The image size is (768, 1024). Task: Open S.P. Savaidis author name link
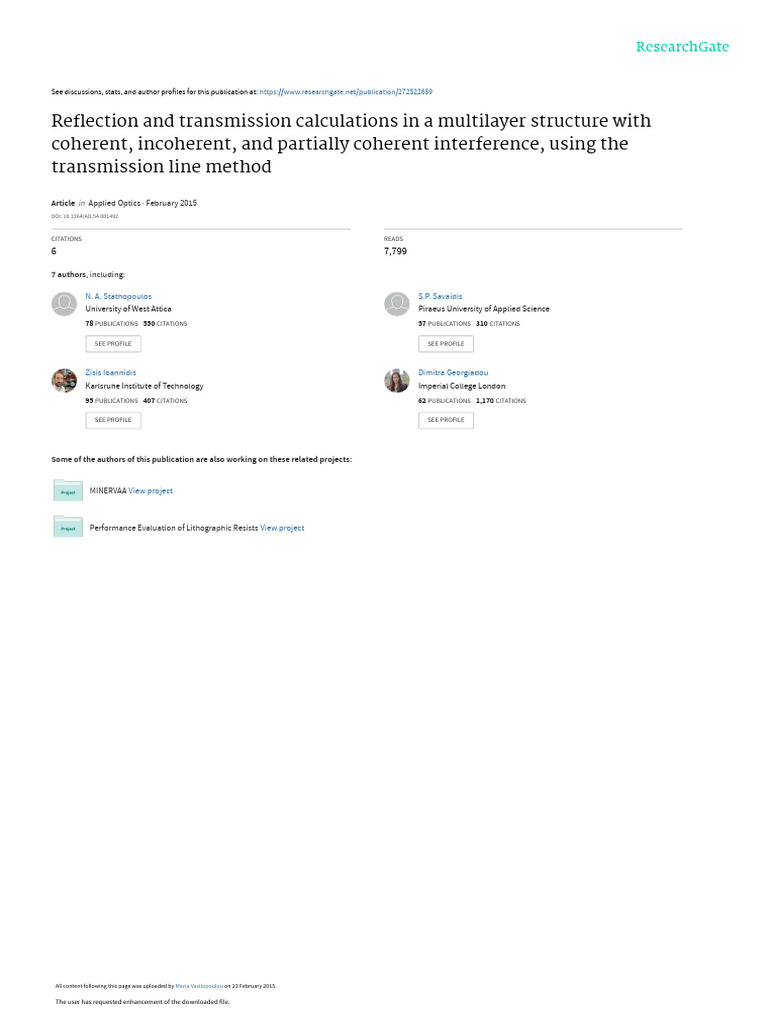coord(440,297)
